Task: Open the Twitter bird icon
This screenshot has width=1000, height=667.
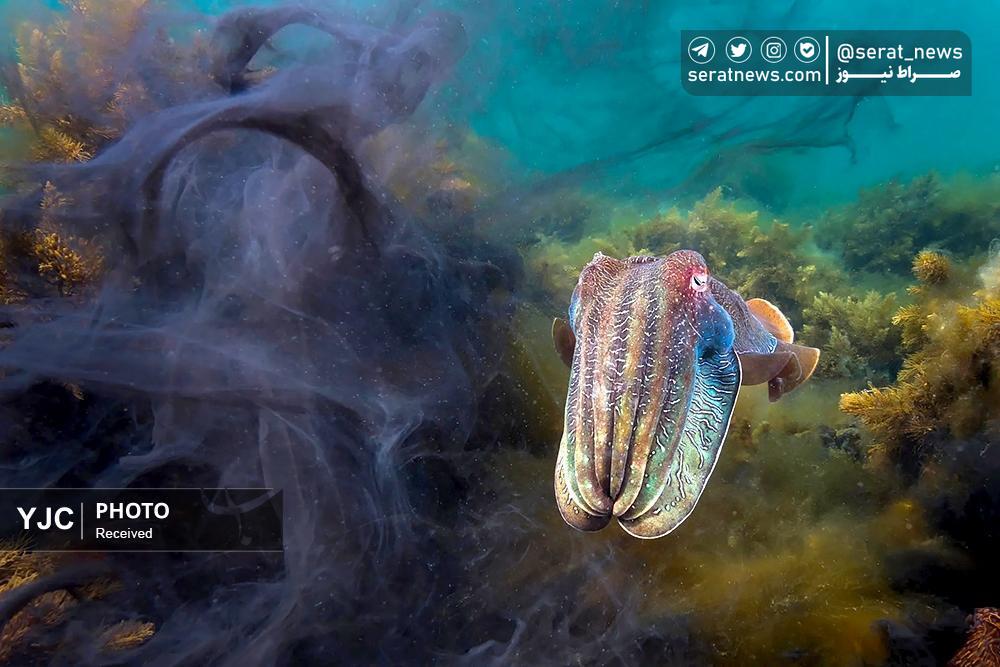Action: 738,50
